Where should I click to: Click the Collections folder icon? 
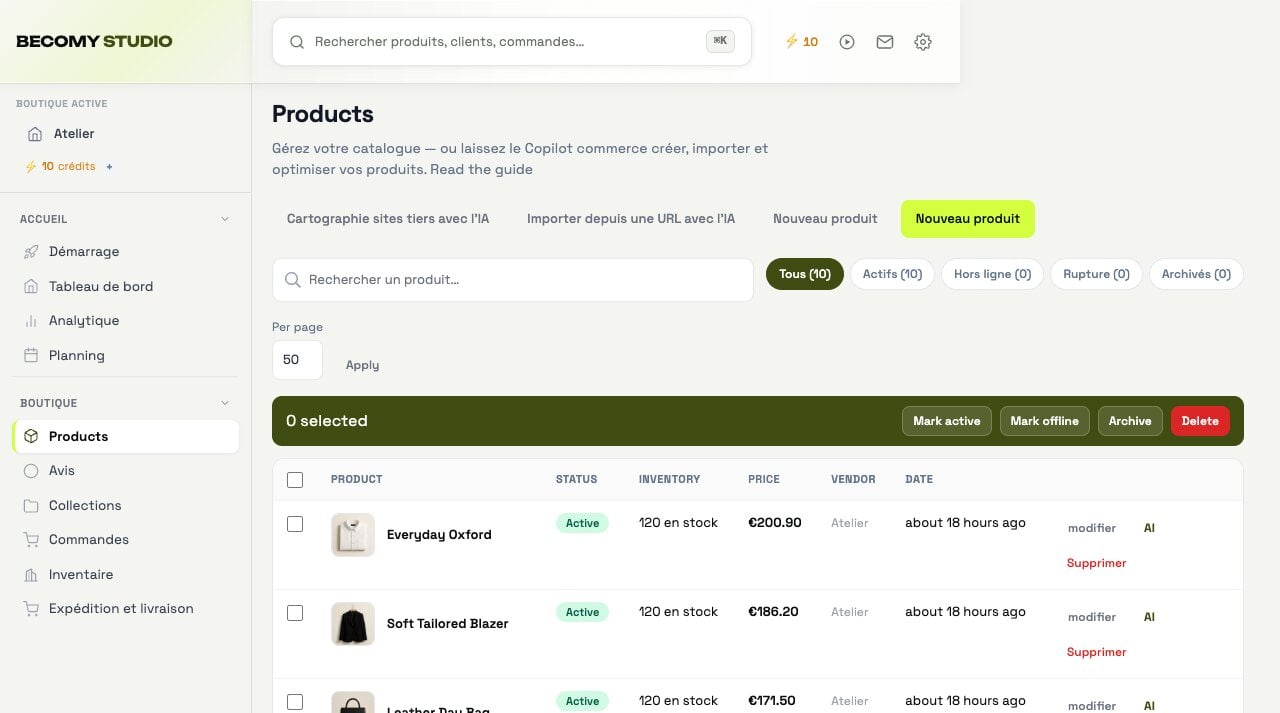[x=31, y=505]
